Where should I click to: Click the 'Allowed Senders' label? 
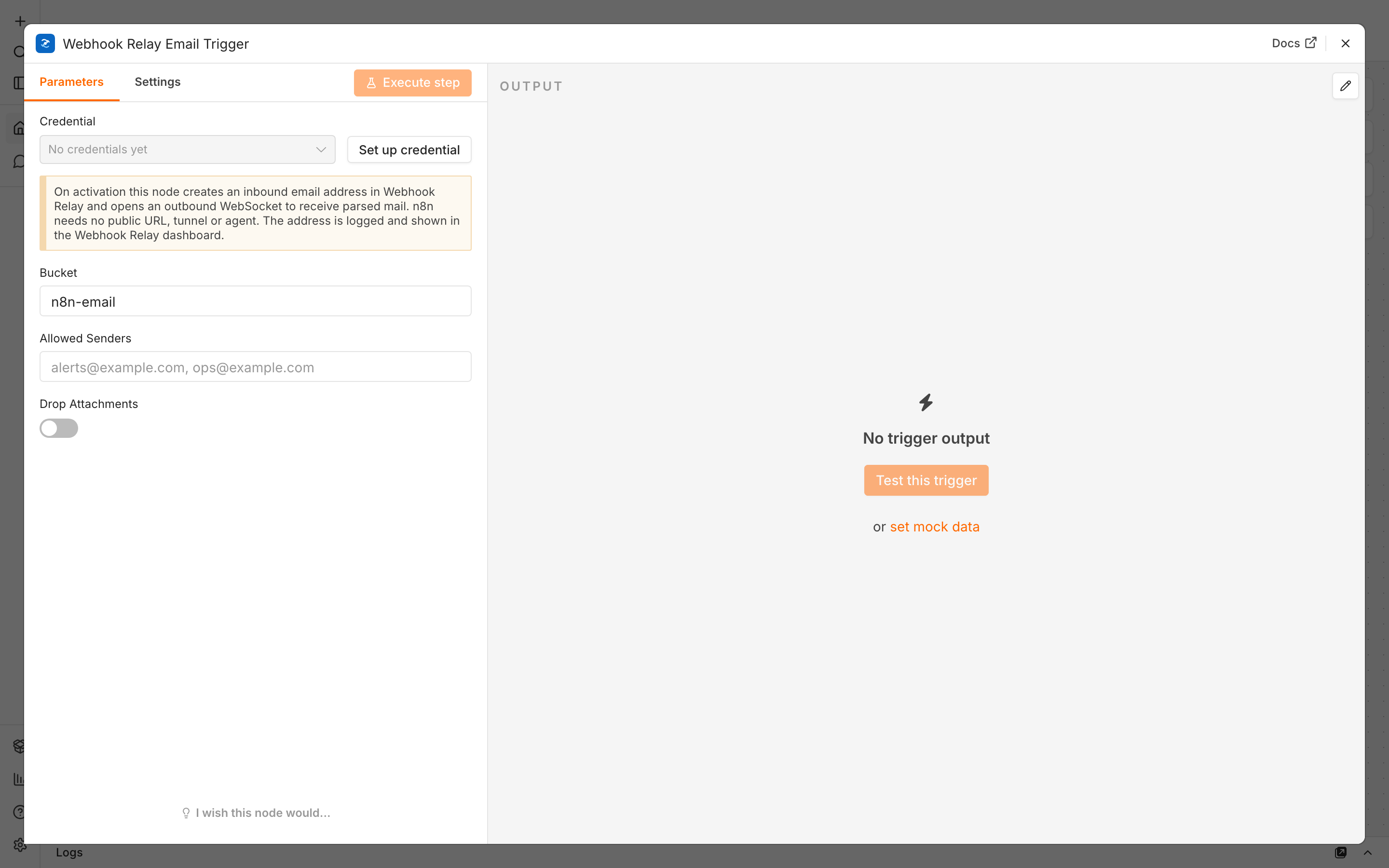85,339
